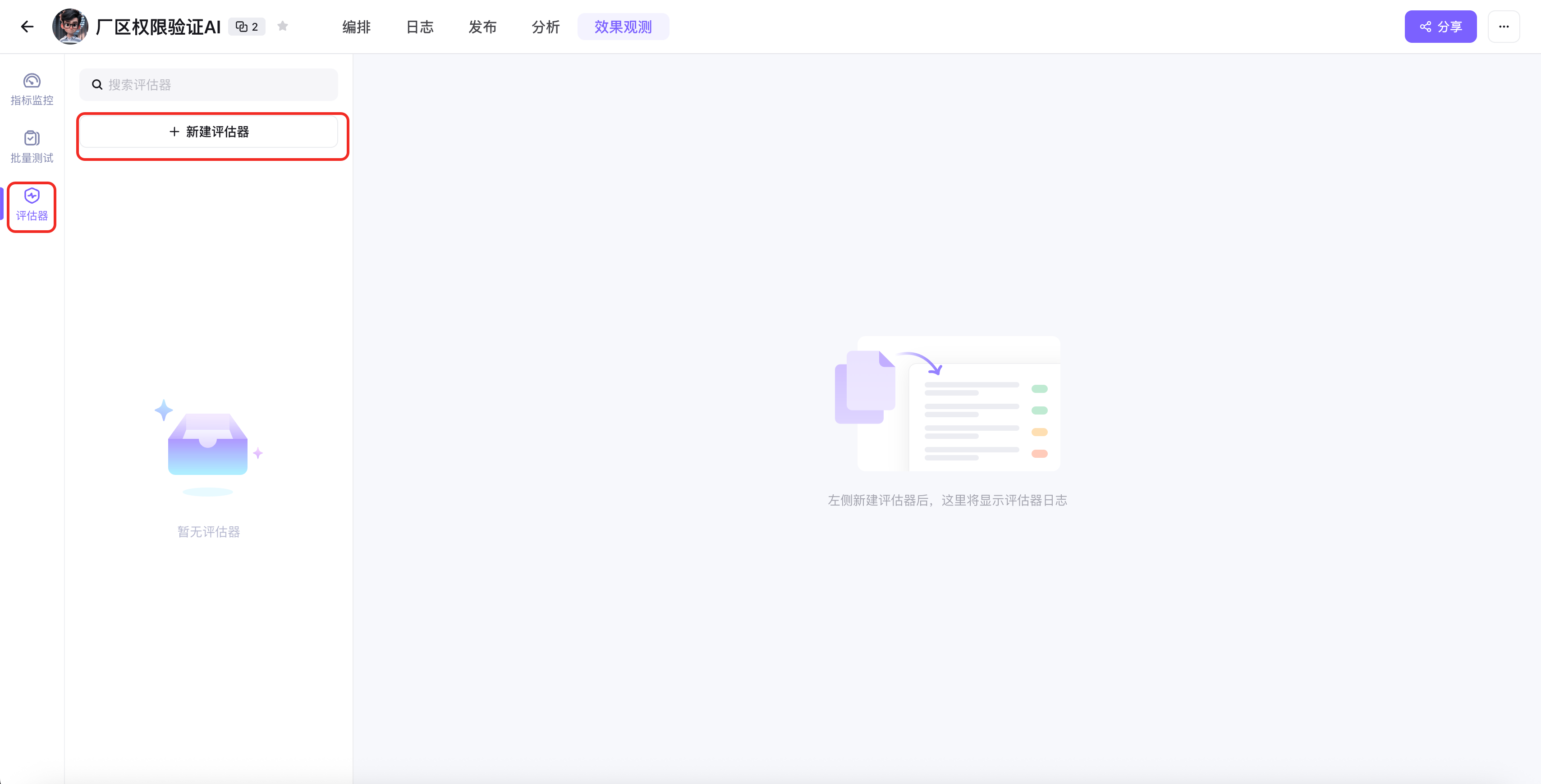Go to the 发布 tab
The width and height of the screenshot is (1541, 784).
pyautogui.click(x=482, y=27)
